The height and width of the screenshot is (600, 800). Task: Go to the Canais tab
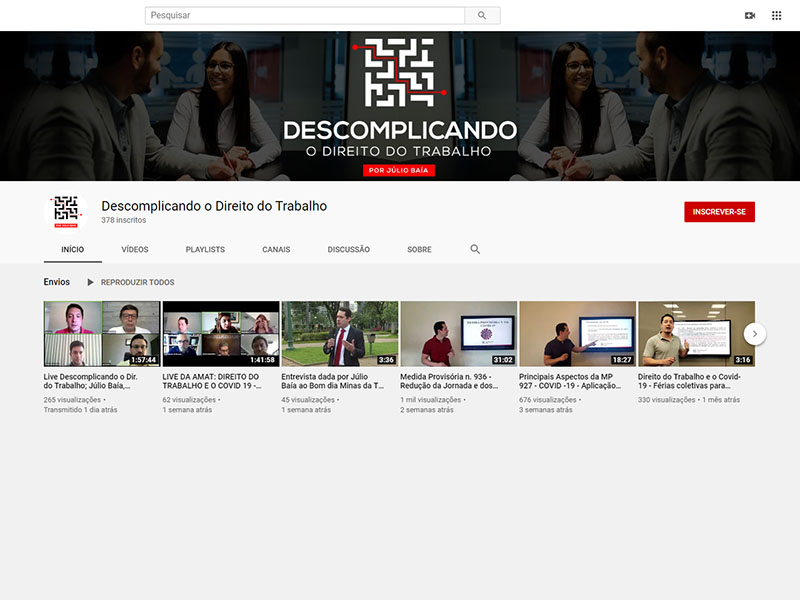pos(276,249)
